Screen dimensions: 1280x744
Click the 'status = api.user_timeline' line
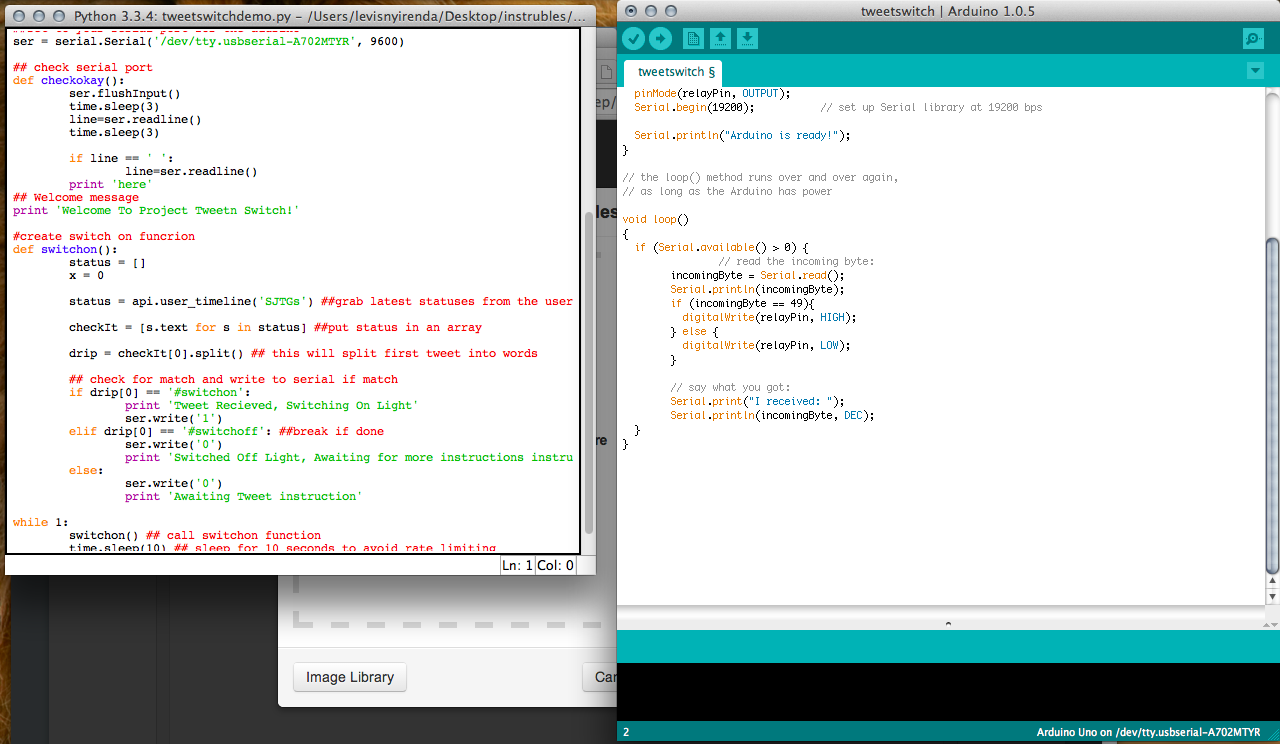321,302
